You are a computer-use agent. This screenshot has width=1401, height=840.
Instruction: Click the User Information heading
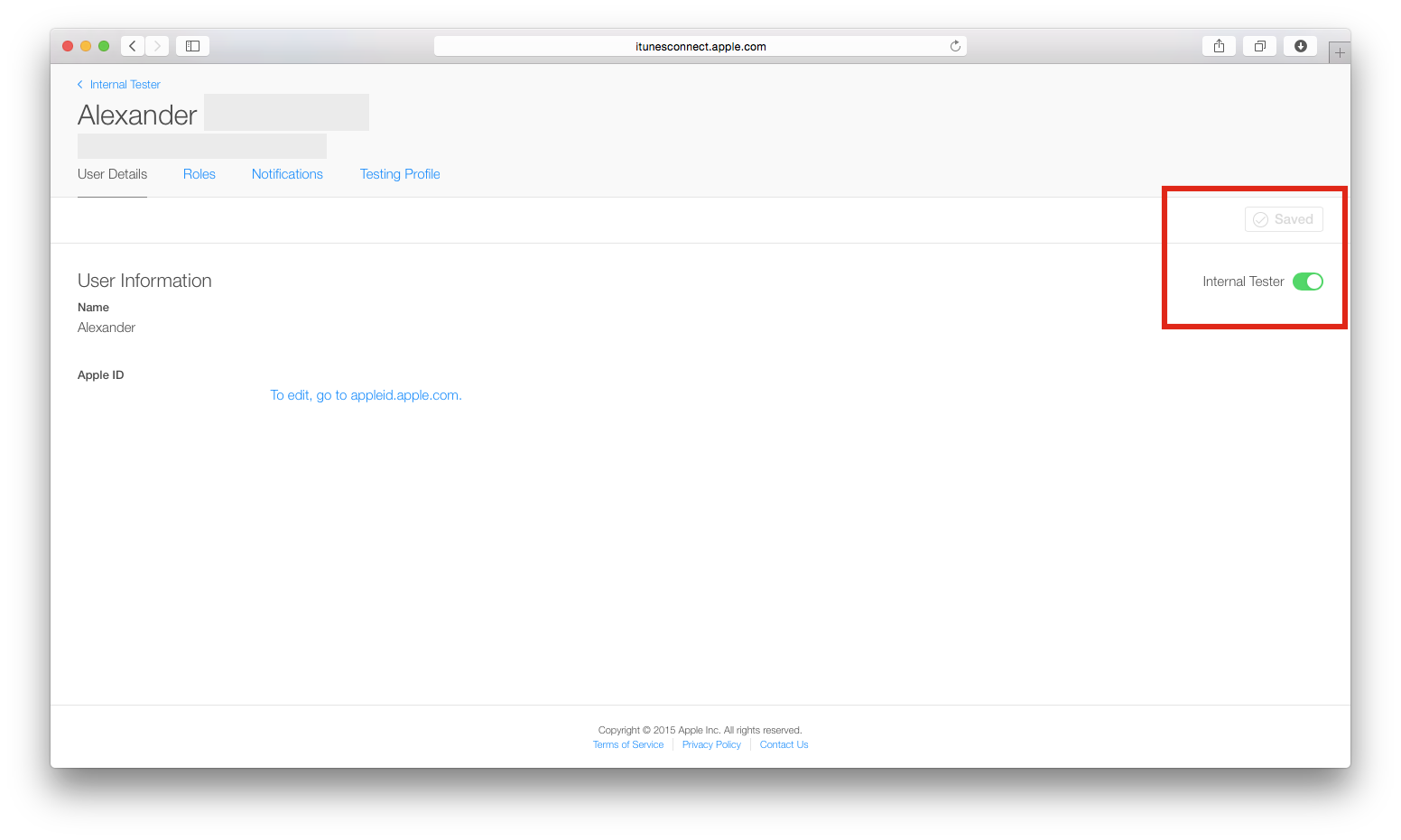[x=144, y=281]
